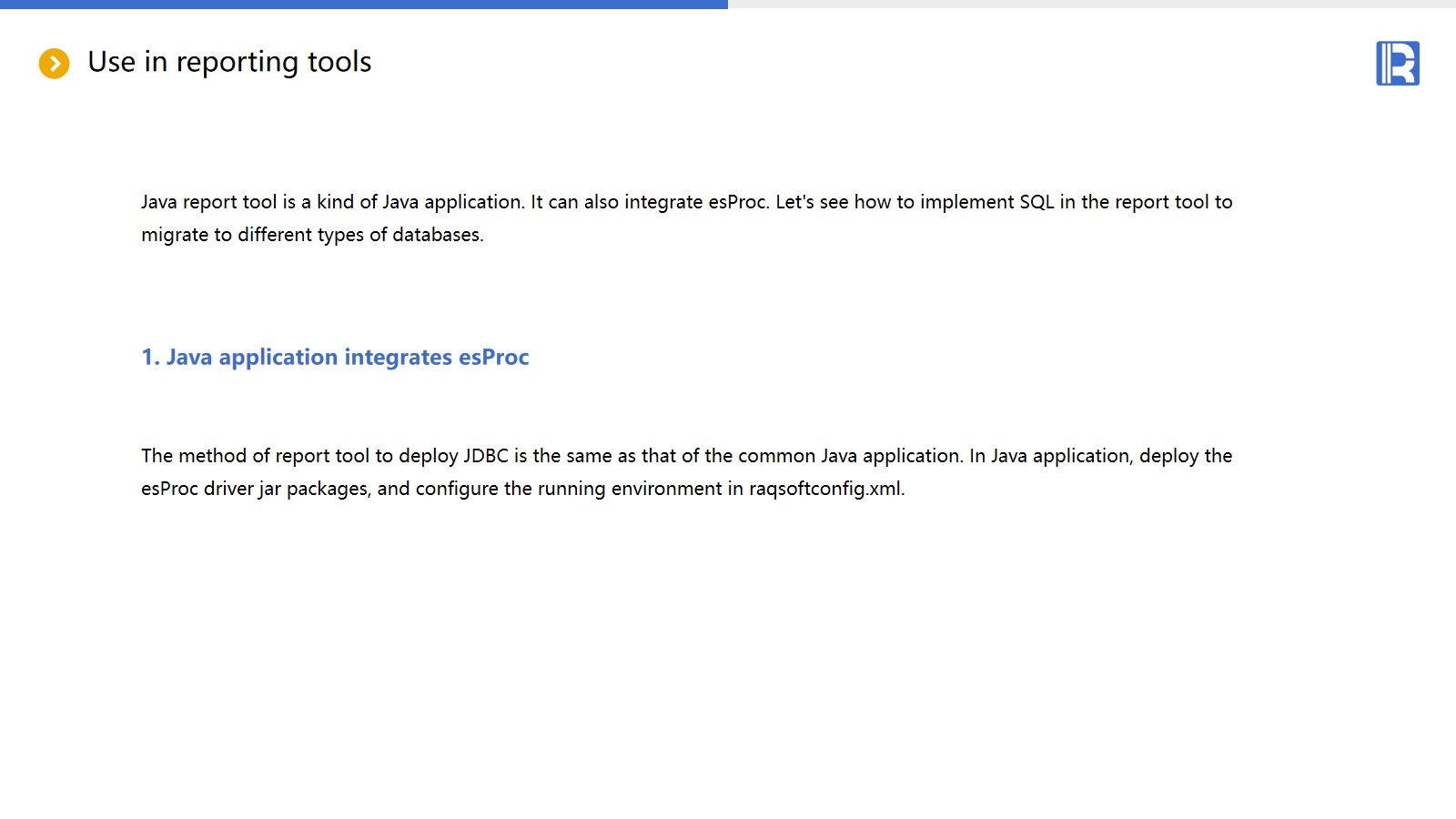The height and width of the screenshot is (819, 1456).
Task: Click the blue R logo icon
Action: pyautogui.click(x=1397, y=64)
